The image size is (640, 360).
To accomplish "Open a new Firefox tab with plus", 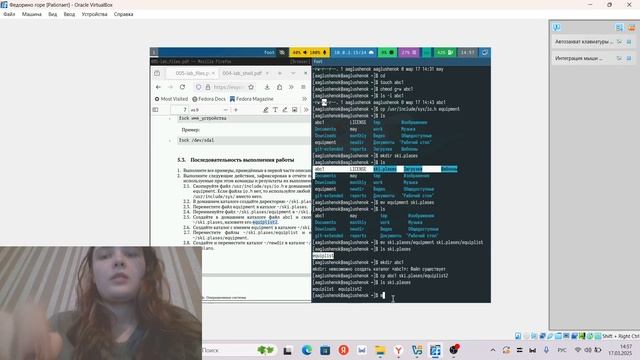I will pos(280,73).
